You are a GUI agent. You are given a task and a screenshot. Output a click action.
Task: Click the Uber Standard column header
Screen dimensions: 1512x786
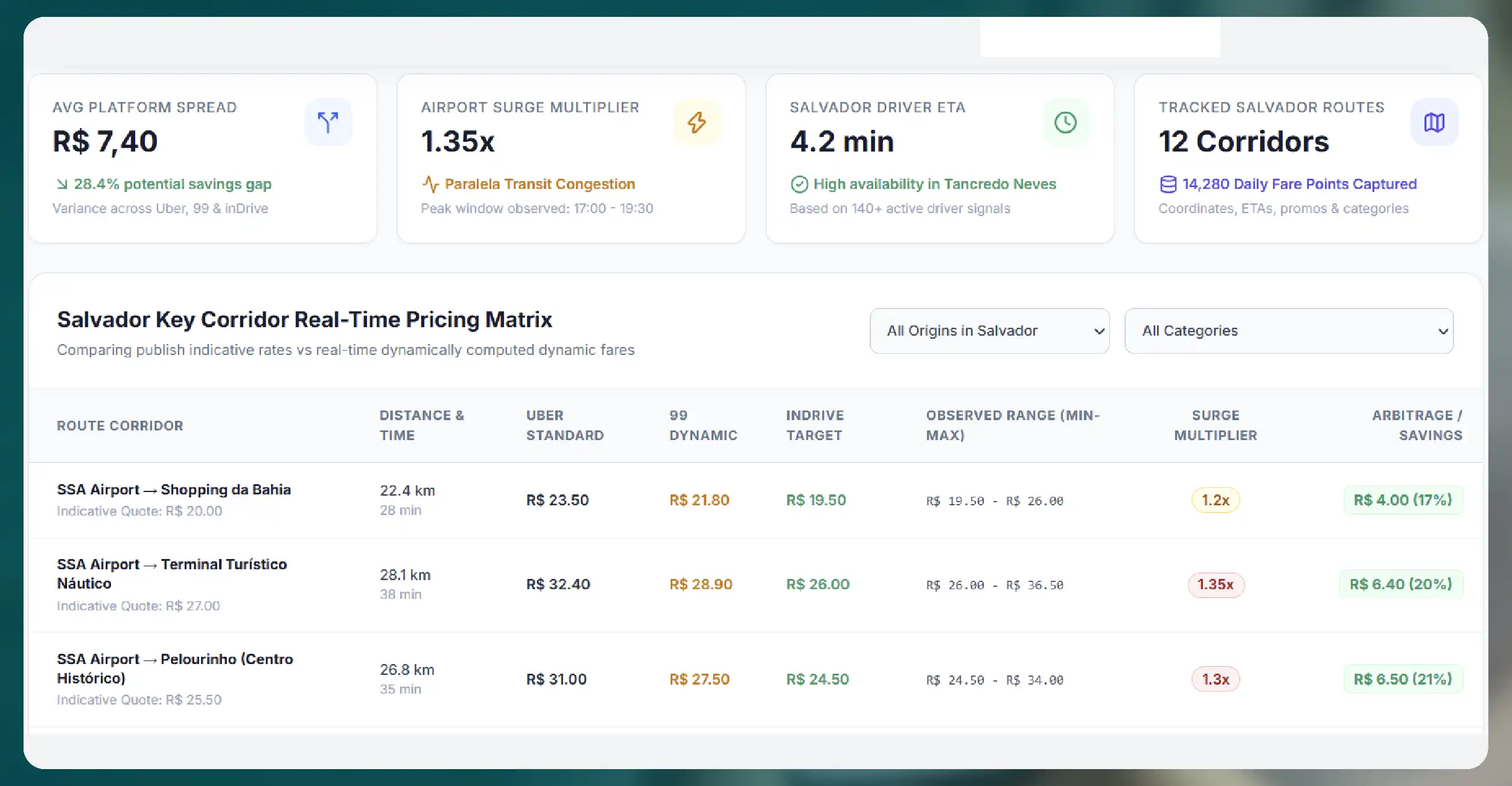click(x=565, y=425)
